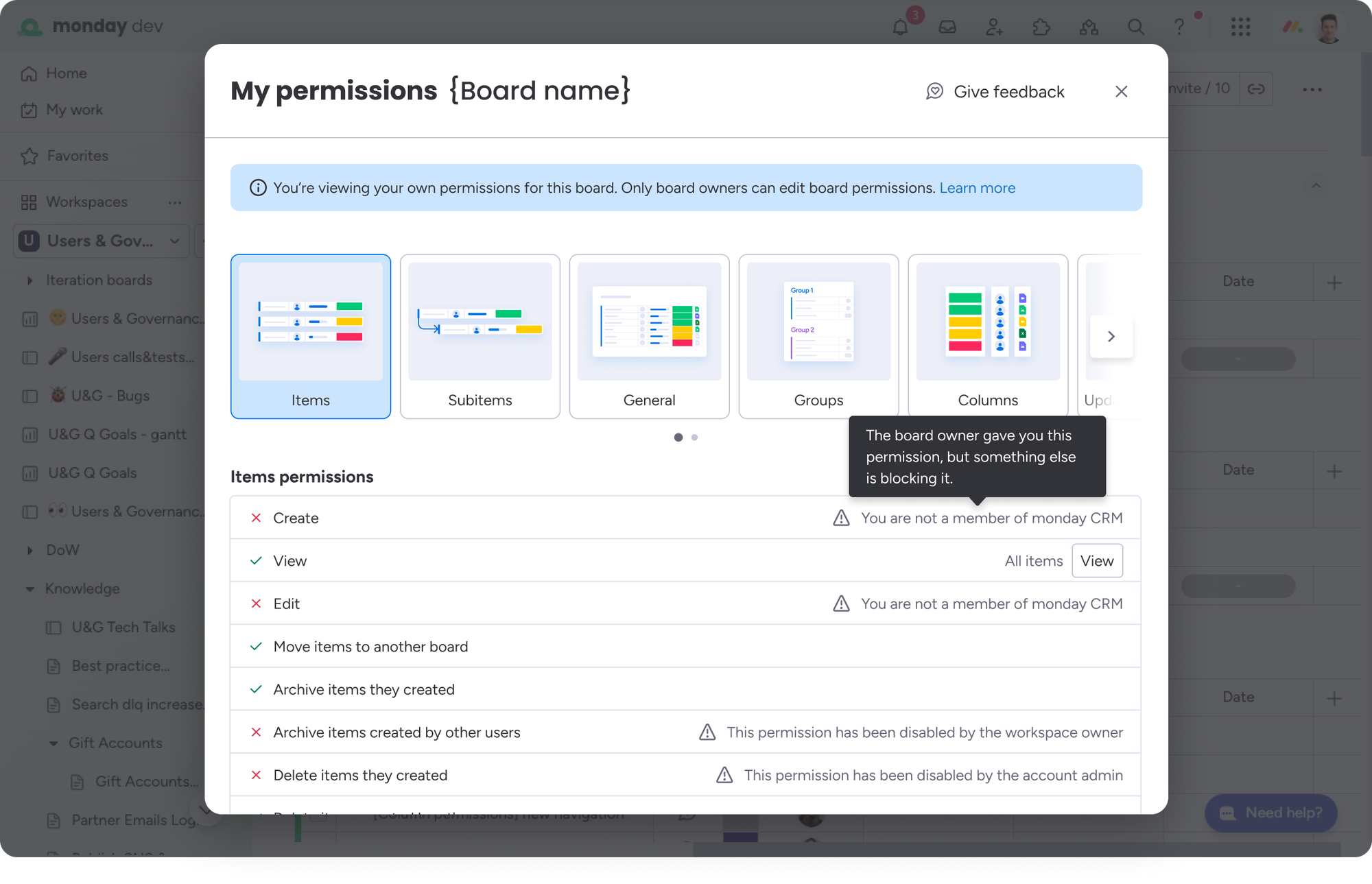
Task: Click the Items permissions heading
Action: click(x=302, y=477)
